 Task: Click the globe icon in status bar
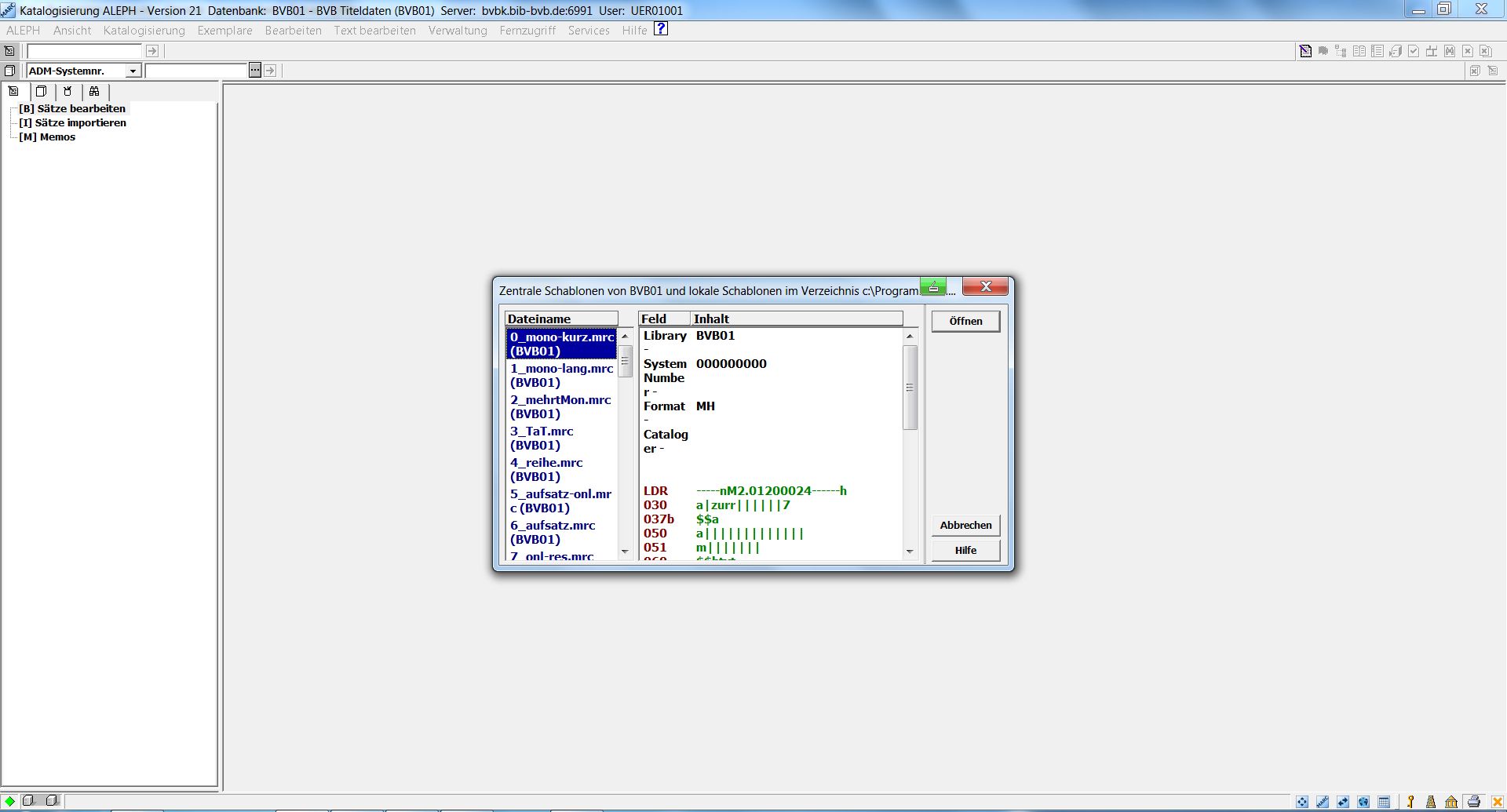pos(1363,802)
